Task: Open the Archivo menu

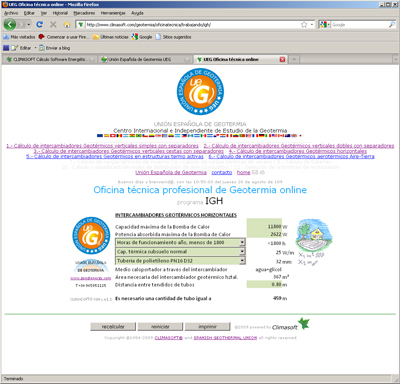Action: click(x=11, y=13)
